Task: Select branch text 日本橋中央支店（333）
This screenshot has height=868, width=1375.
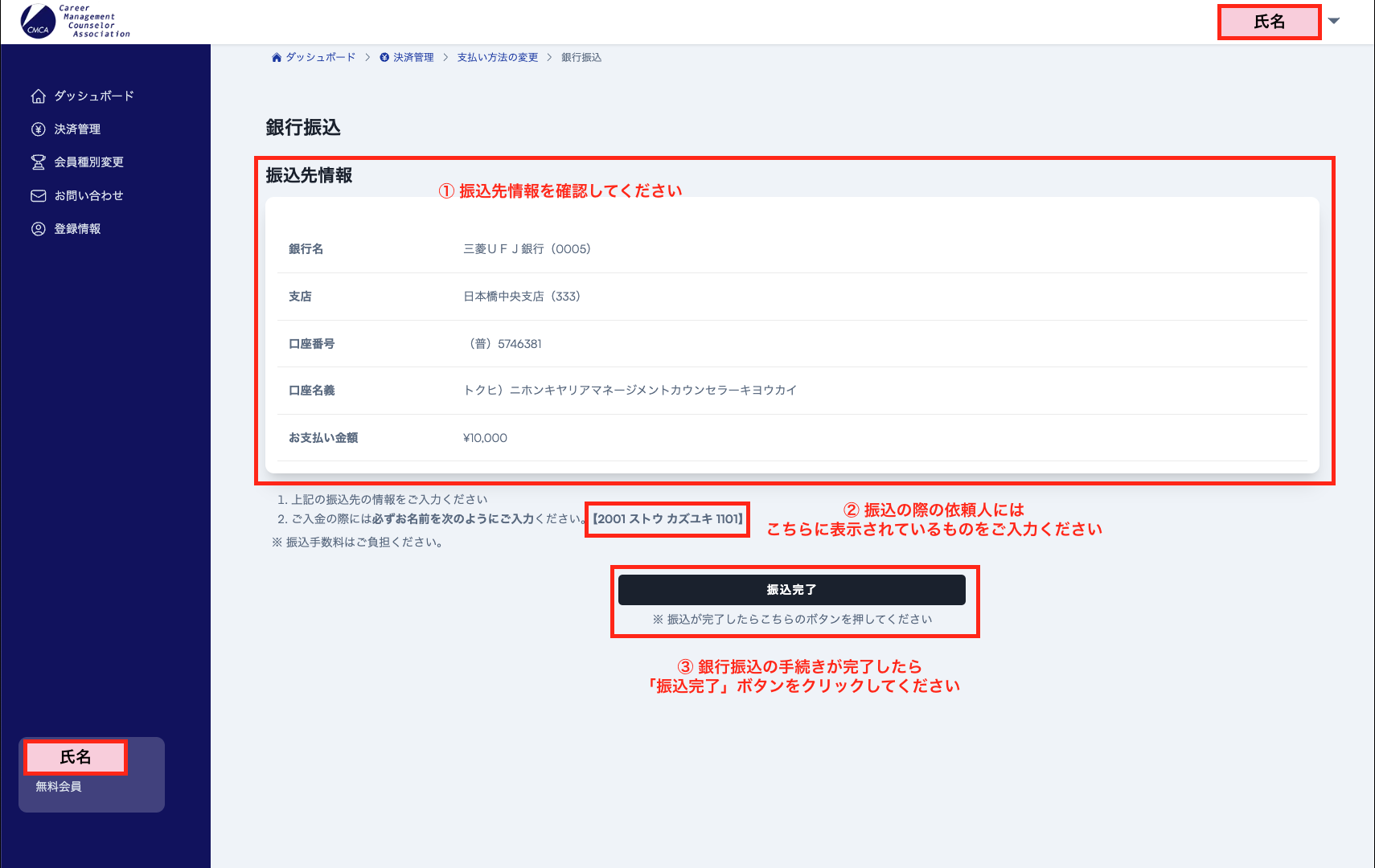Action: coord(522,297)
